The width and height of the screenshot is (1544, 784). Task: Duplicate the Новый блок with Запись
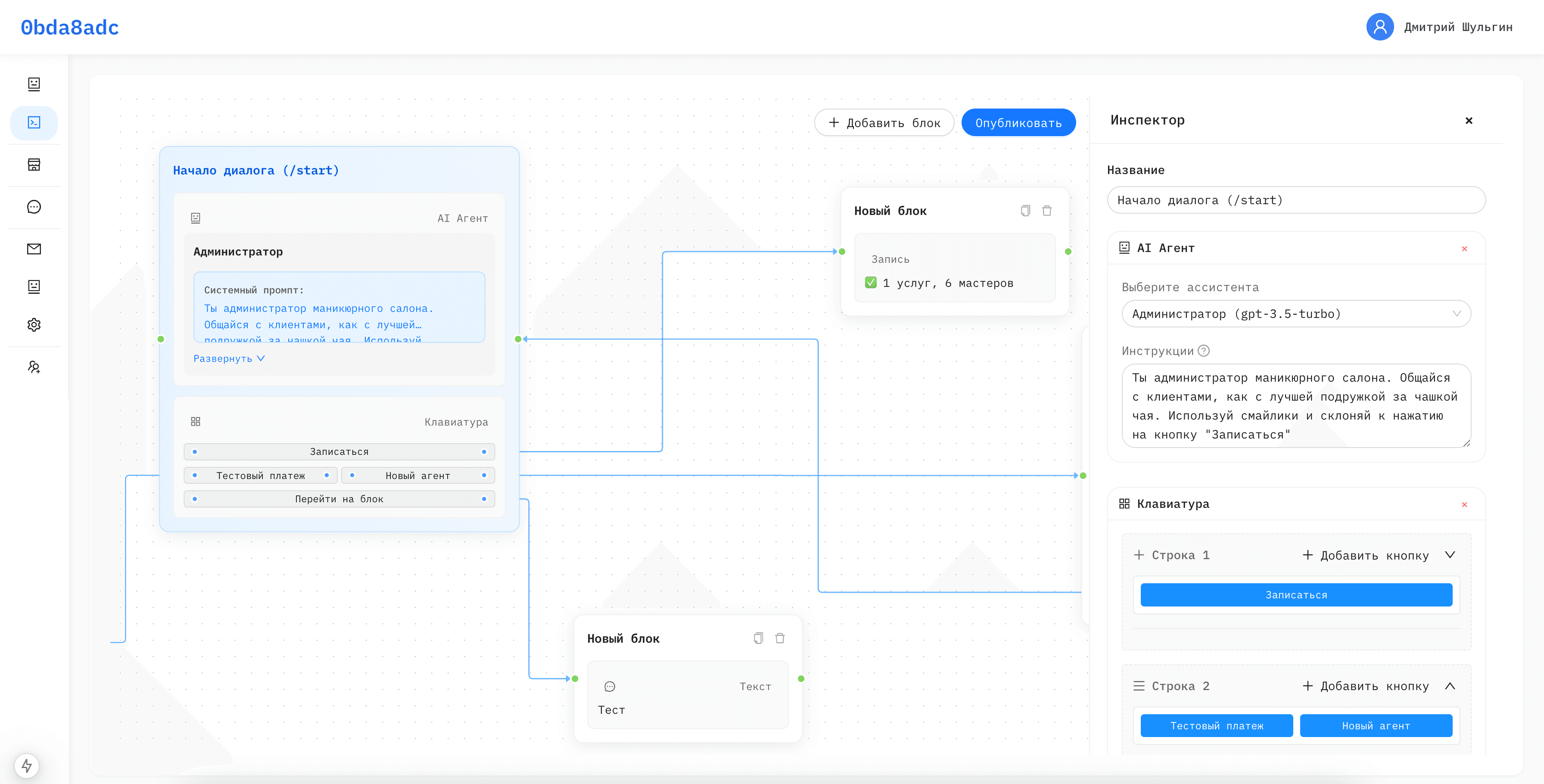point(1026,210)
